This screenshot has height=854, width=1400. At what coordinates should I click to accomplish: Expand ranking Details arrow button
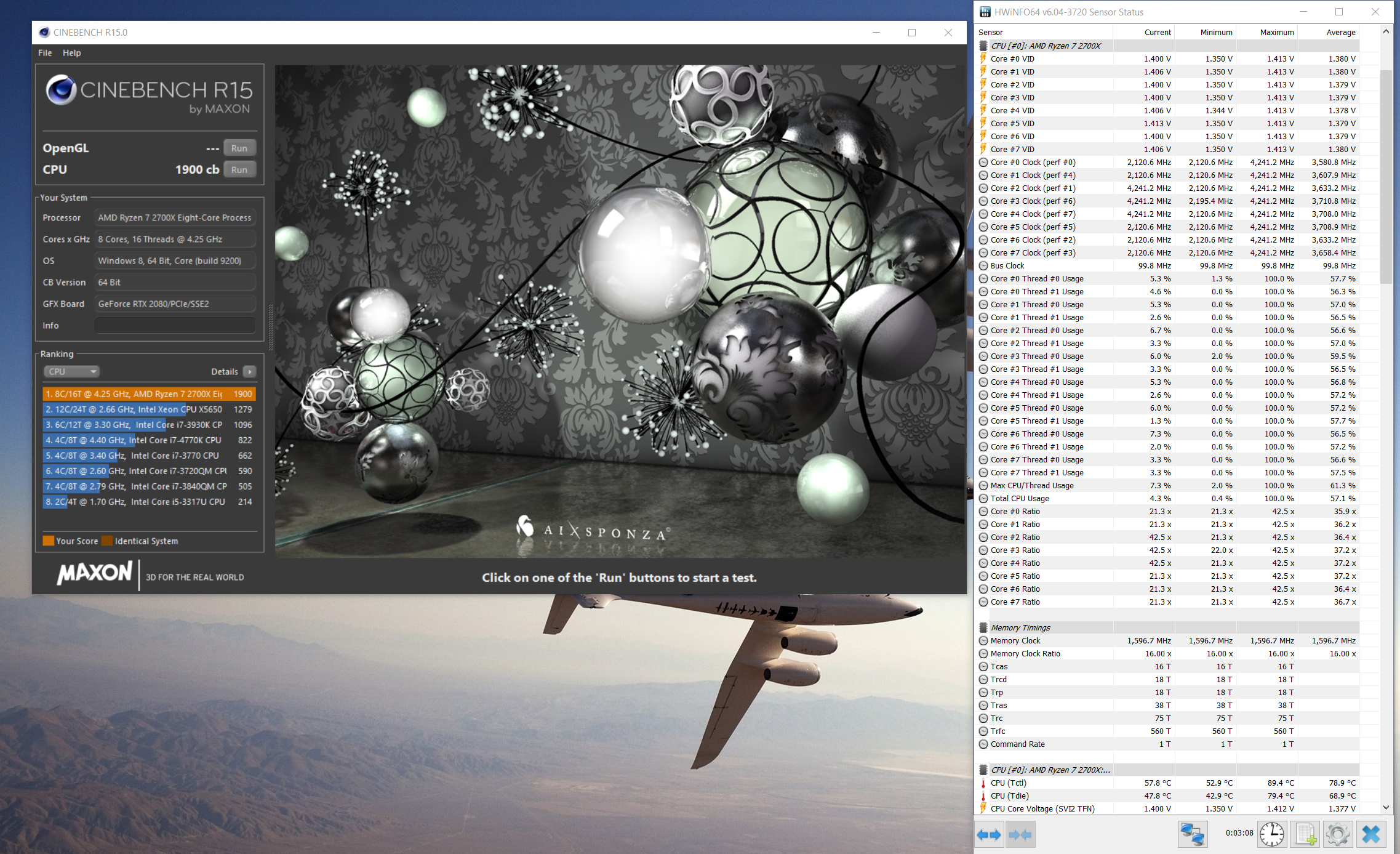[249, 371]
